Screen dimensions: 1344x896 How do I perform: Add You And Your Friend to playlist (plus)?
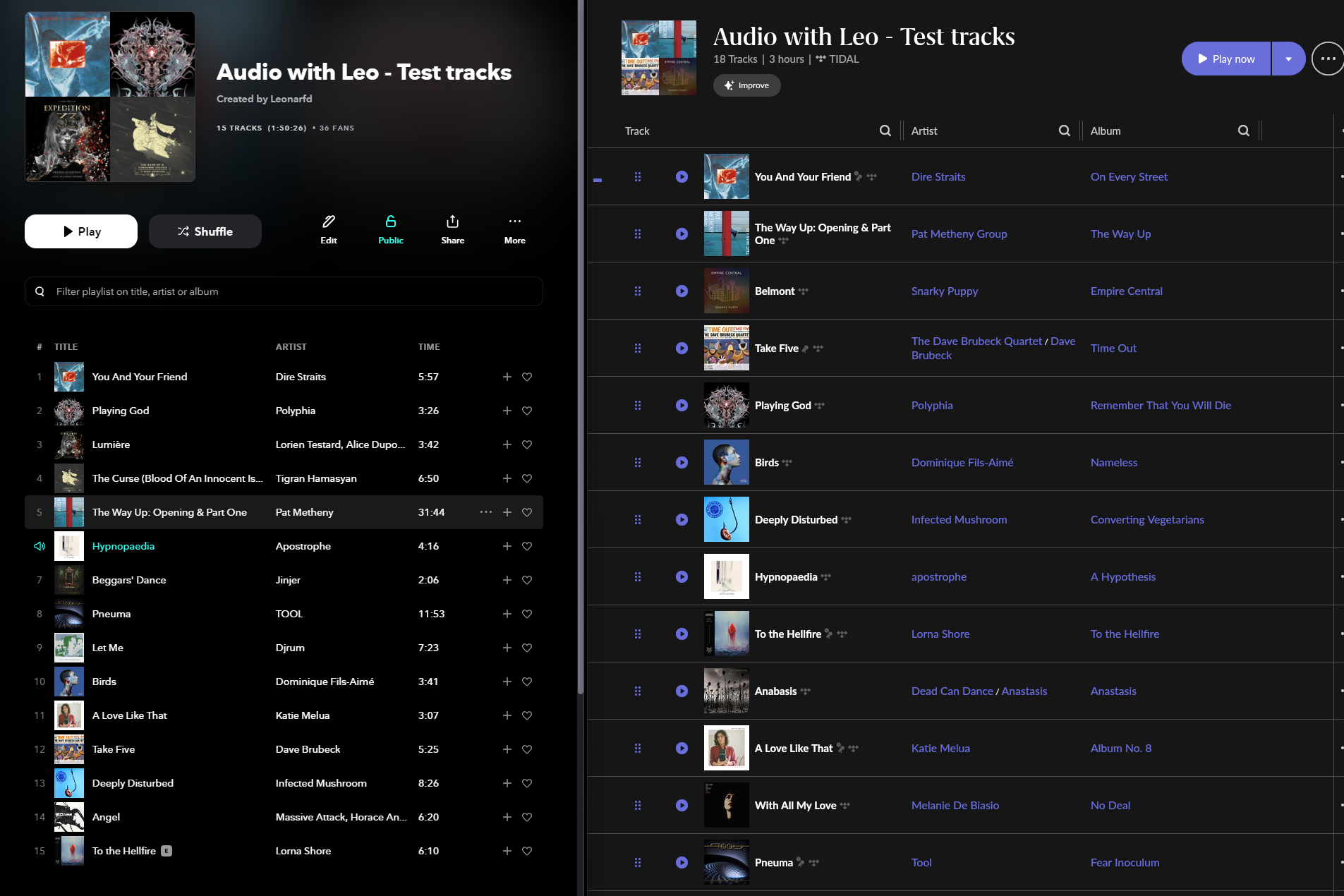pyautogui.click(x=507, y=377)
